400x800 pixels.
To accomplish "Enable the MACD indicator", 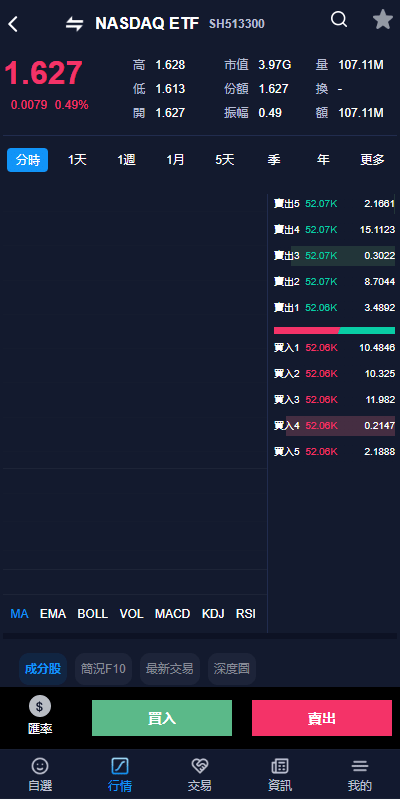I will [172, 614].
